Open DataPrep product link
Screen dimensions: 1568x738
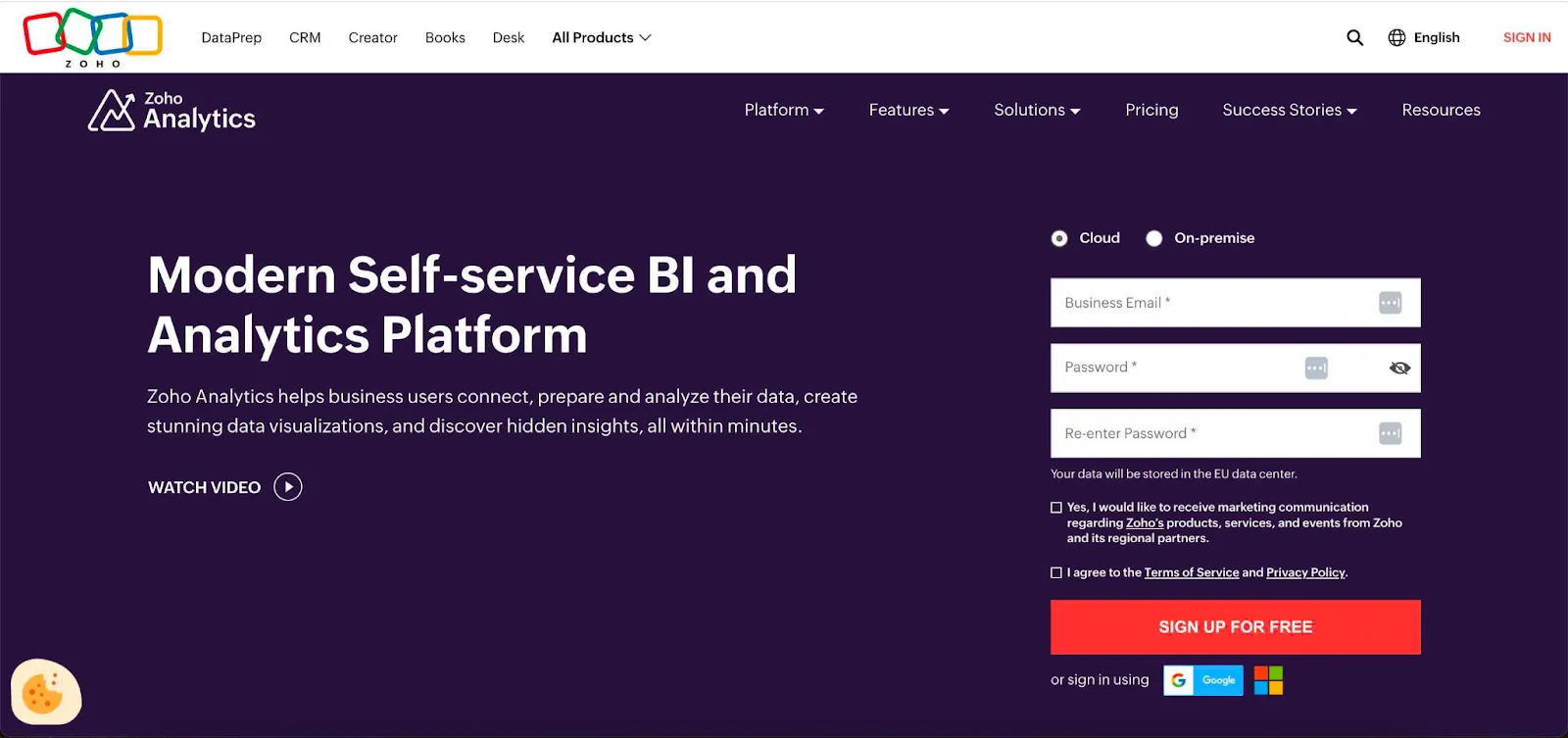[231, 37]
